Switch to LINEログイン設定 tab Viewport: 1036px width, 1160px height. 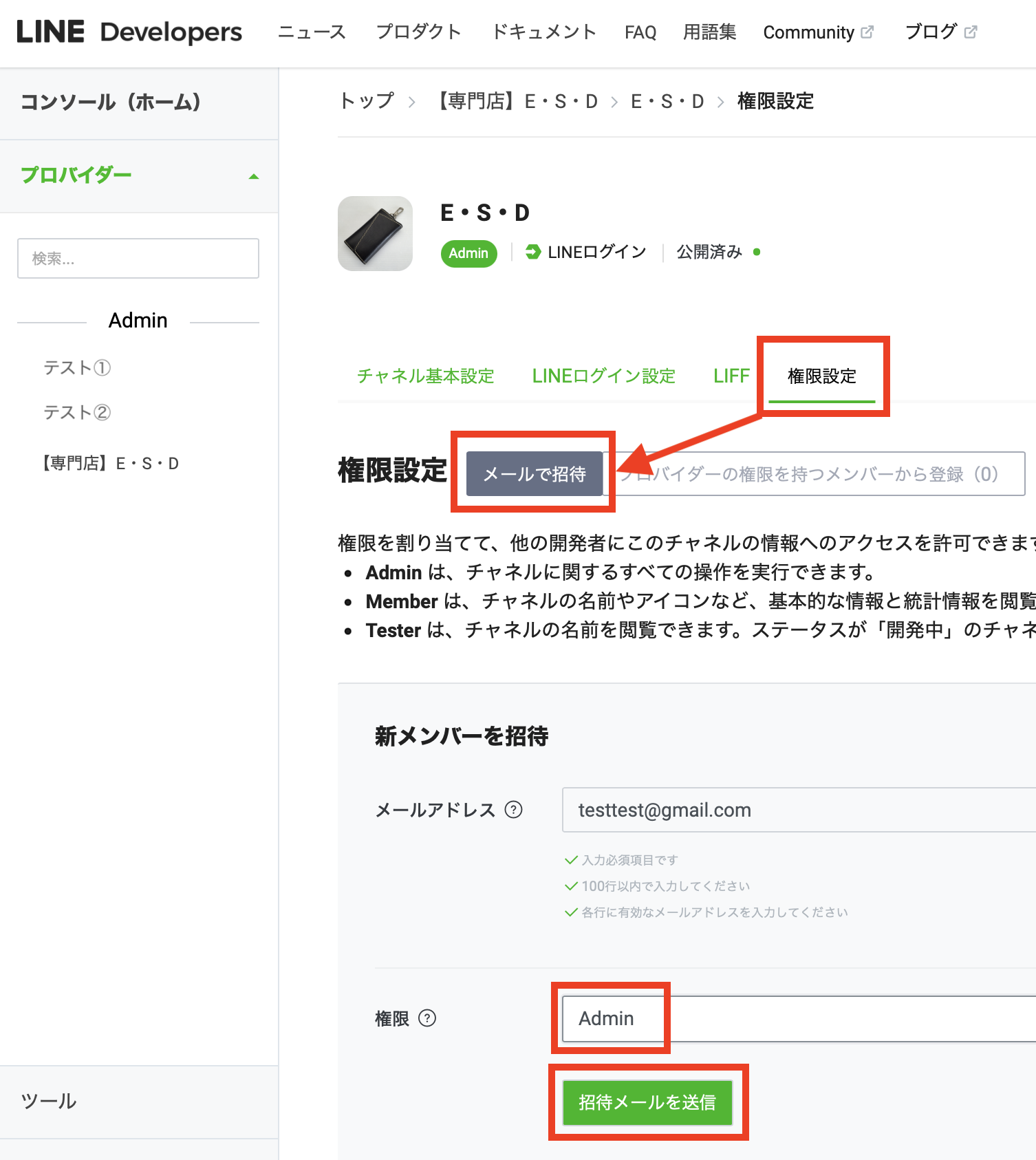(604, 376)
